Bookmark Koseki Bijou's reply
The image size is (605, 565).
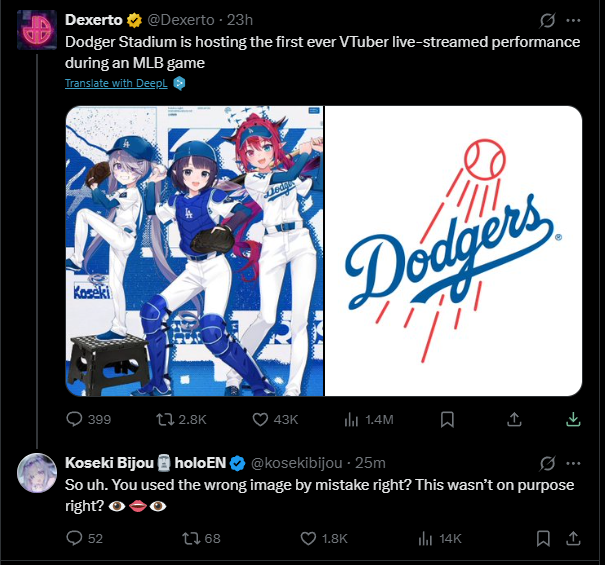pos(543,538)
